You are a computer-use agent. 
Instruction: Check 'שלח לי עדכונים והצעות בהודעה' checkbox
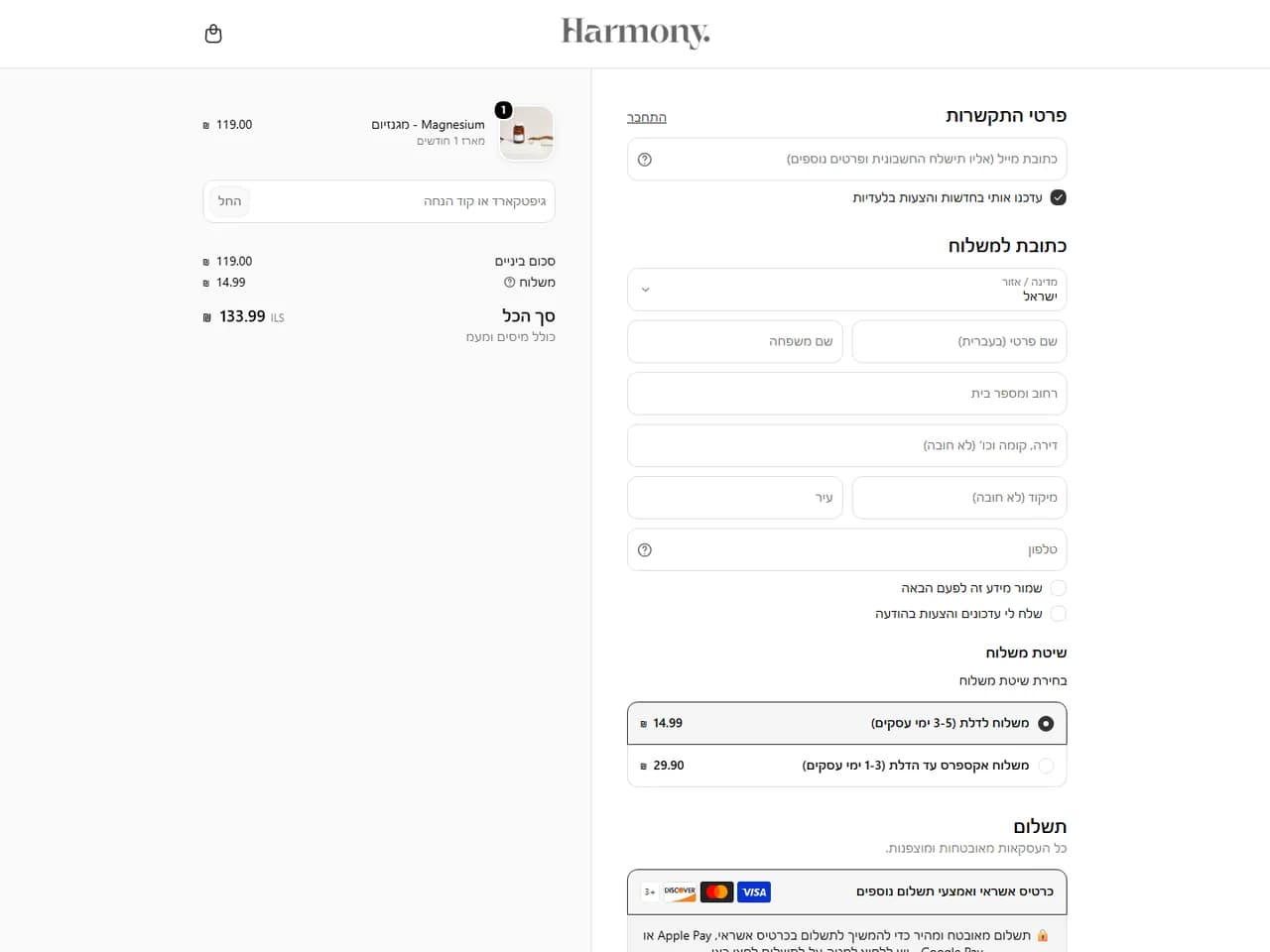pyautogui.click(x=1058, y=614)
